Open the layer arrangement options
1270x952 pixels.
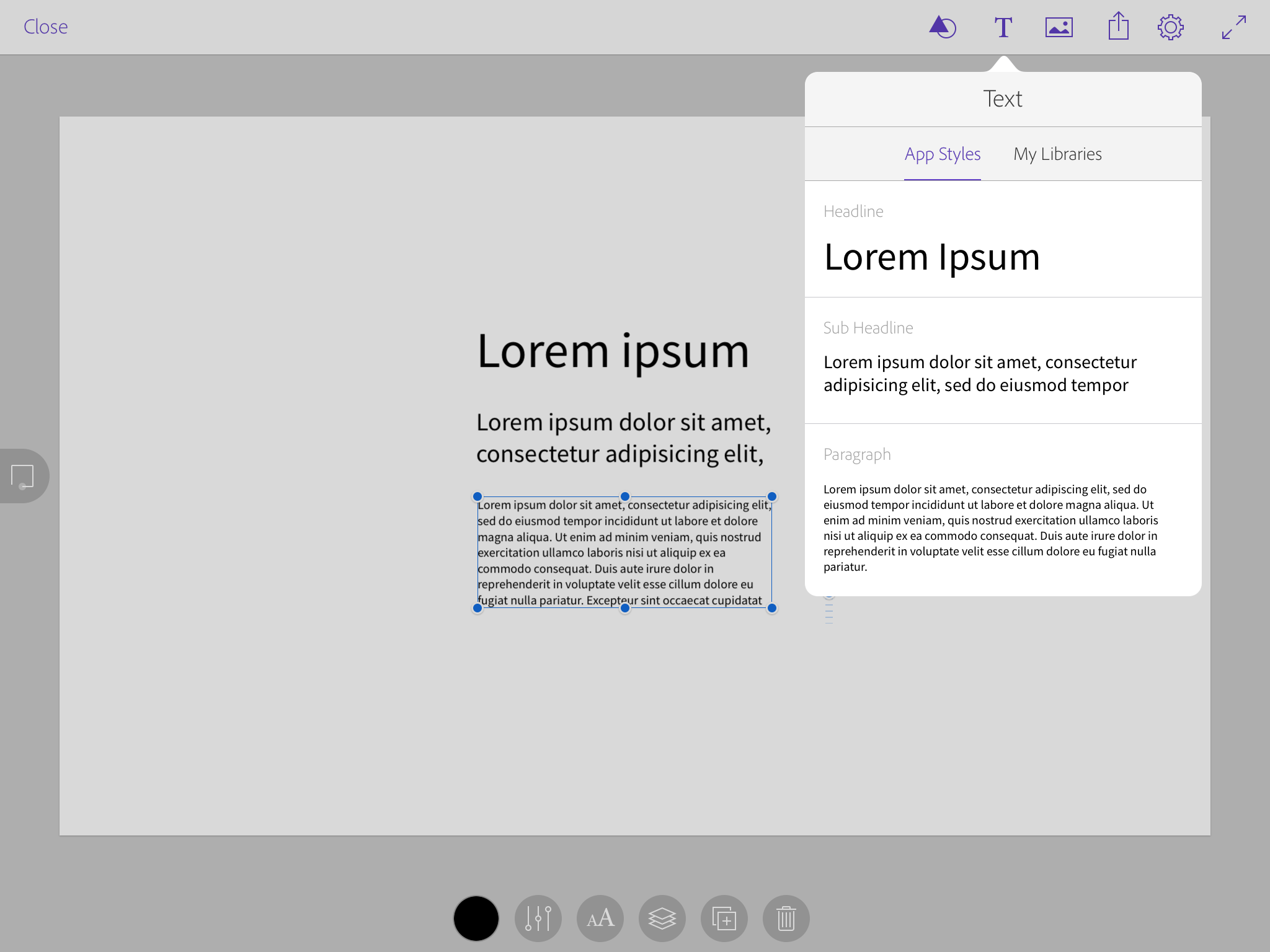[662, 918]
